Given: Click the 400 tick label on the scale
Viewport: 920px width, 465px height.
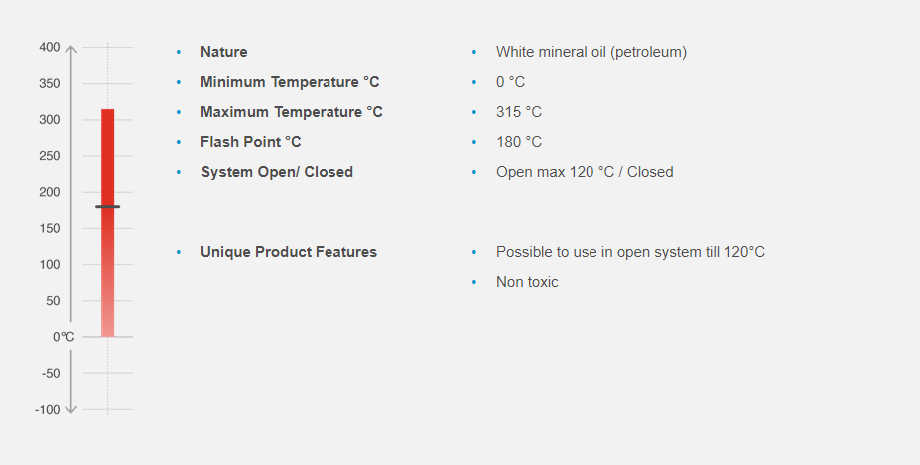Looking at the screenshot, I should point(49,47).
